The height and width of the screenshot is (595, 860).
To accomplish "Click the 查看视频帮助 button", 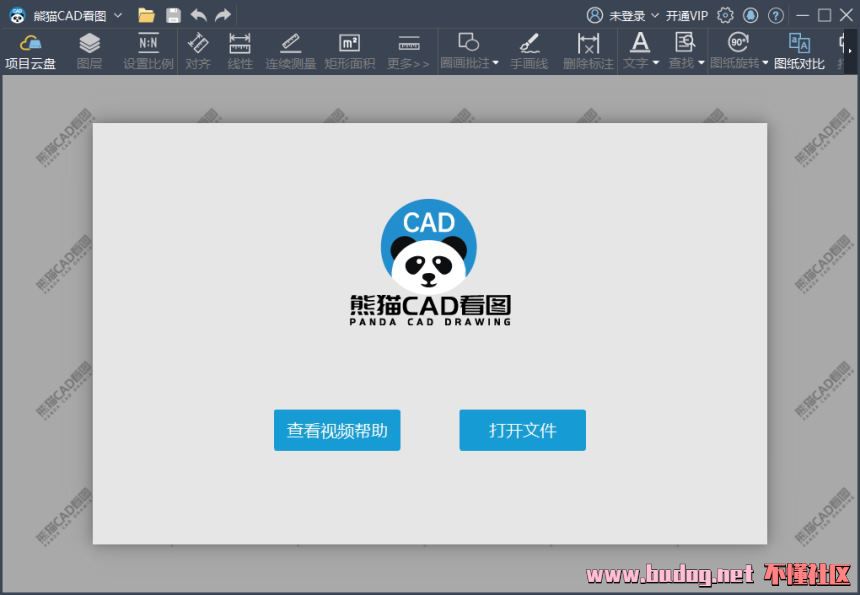I will click(337, 430).
